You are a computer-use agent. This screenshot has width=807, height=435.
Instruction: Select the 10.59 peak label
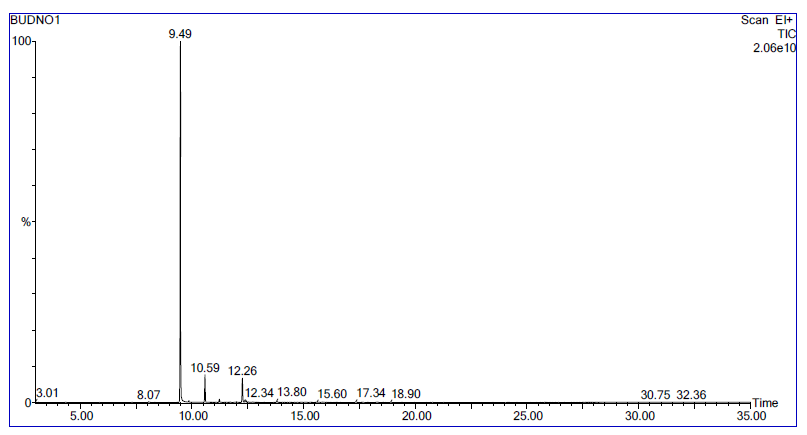(205, 368)
